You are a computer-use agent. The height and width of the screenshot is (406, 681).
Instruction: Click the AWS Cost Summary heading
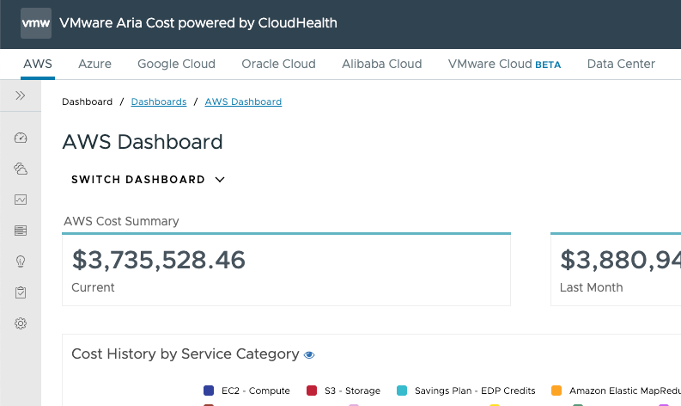(x=121, y=221)
